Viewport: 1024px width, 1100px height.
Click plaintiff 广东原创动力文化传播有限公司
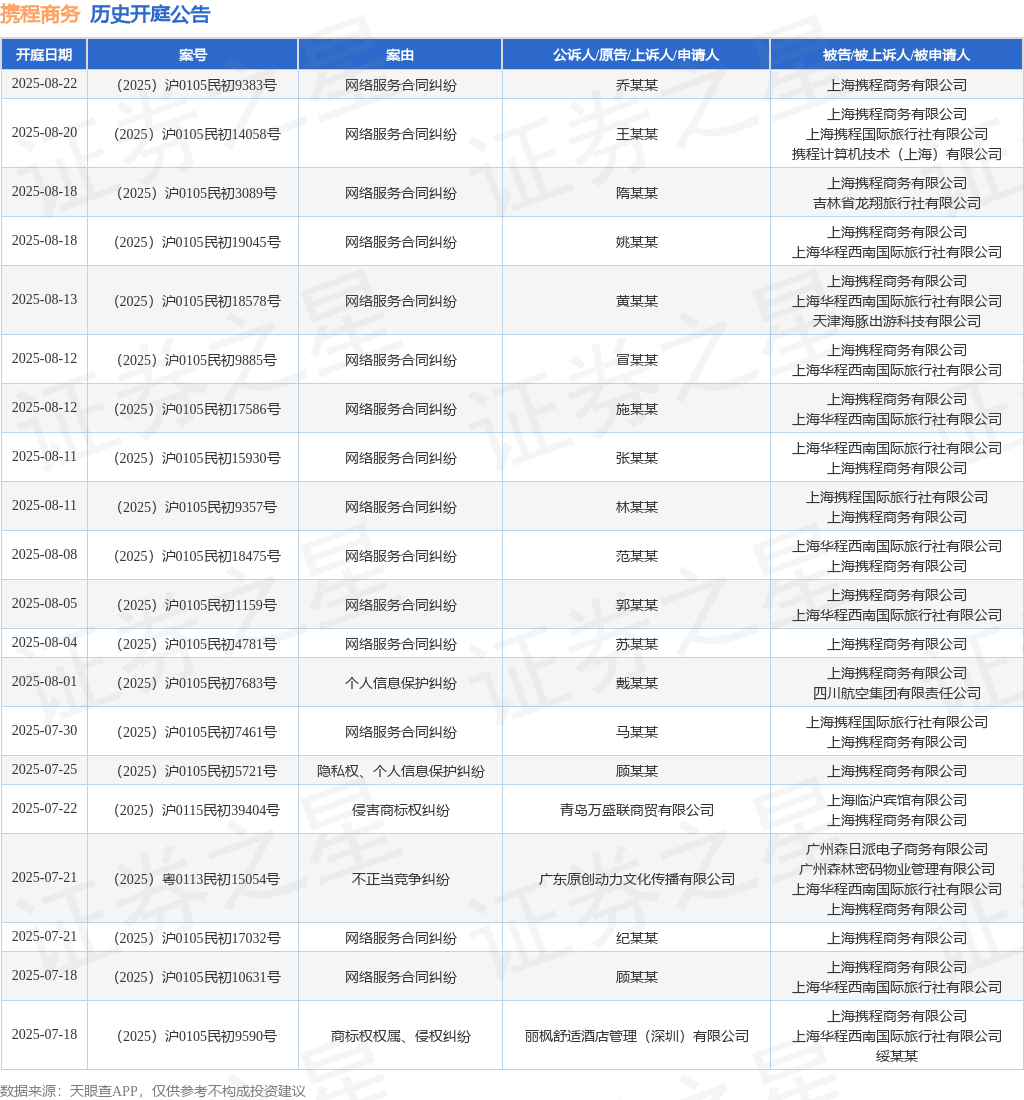(637, 880)
